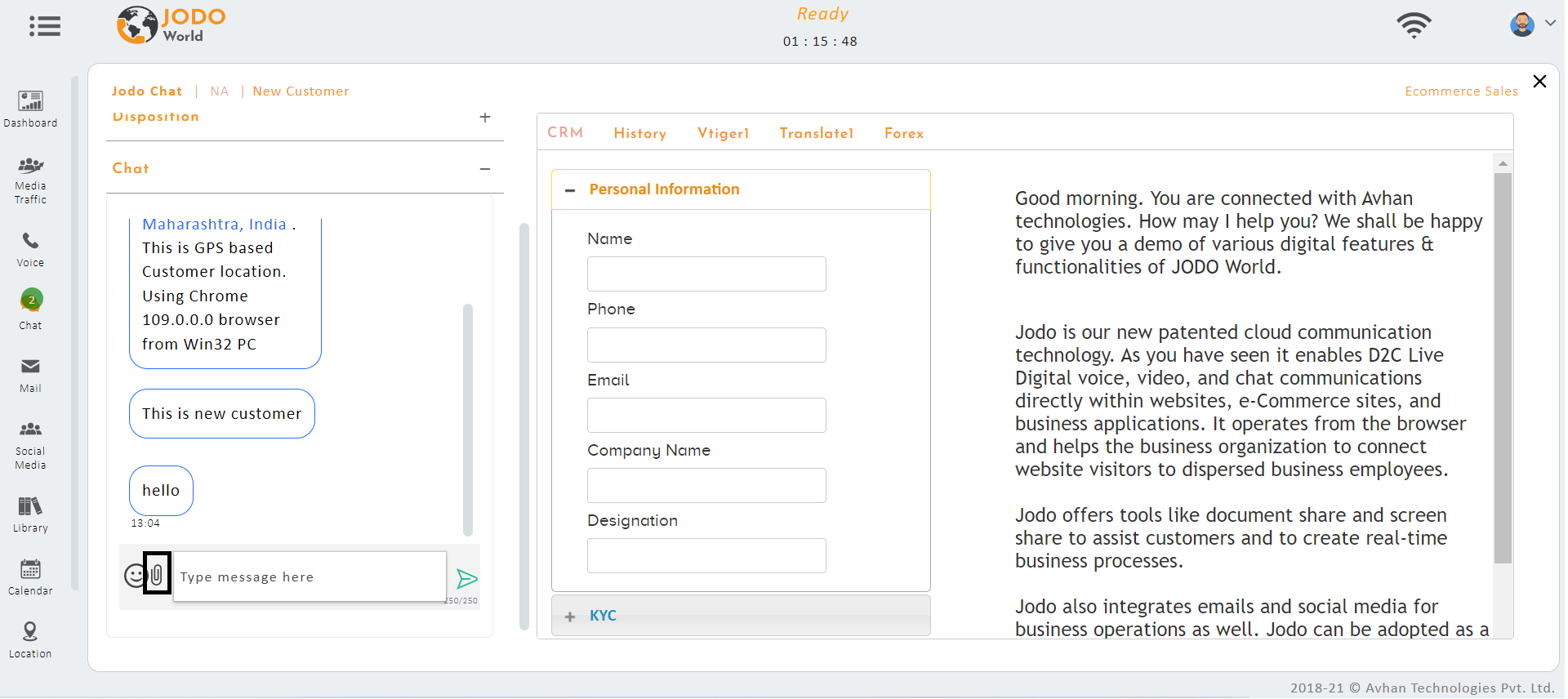Screen dimensions: 1568x699
Task: Click the 13:04 message timestamp
Action: point(145,523)
